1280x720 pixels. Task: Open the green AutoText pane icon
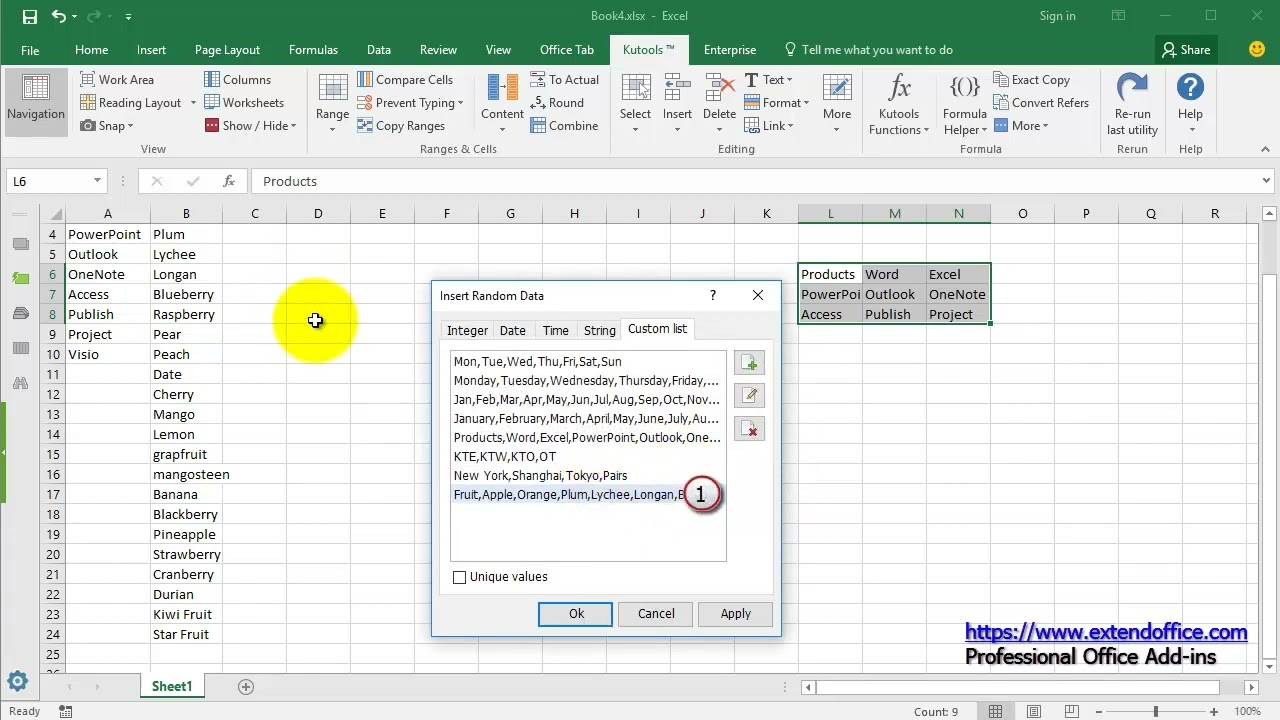click(x=20, y=278)
